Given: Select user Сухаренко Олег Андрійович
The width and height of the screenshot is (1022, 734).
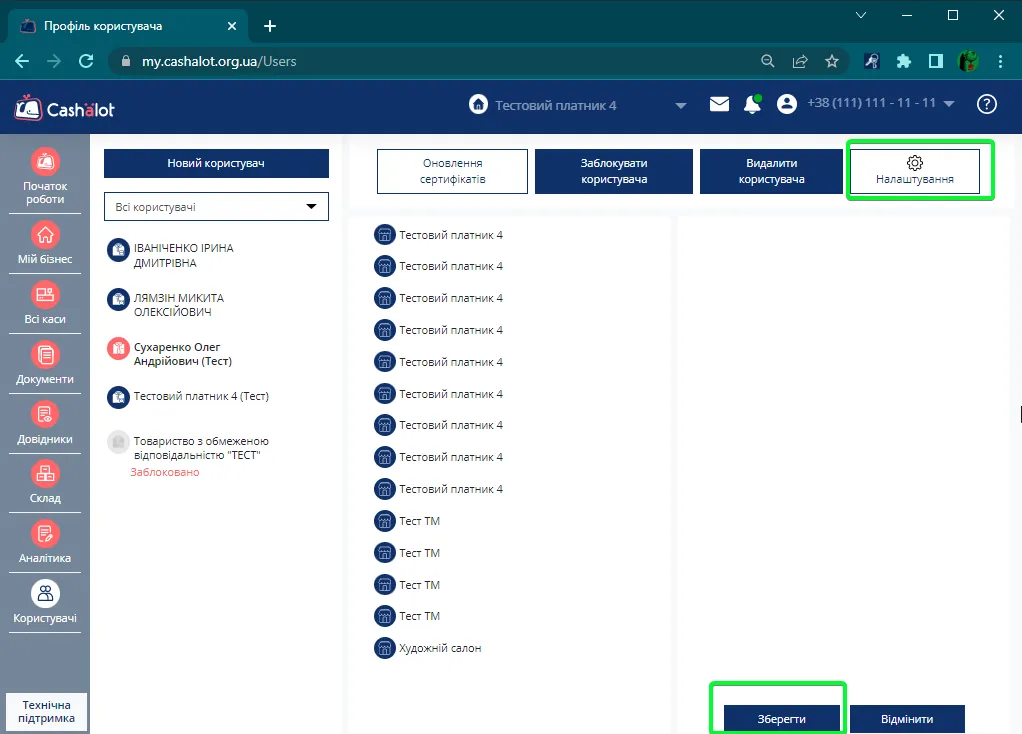Looking at the screenshot, I should coord(182,354).
